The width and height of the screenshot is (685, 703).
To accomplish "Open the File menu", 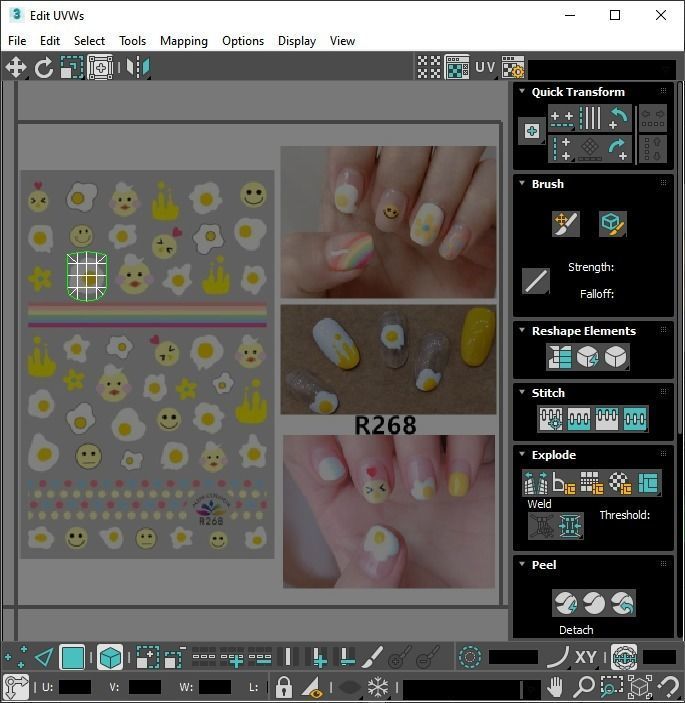I will point(17,41).
